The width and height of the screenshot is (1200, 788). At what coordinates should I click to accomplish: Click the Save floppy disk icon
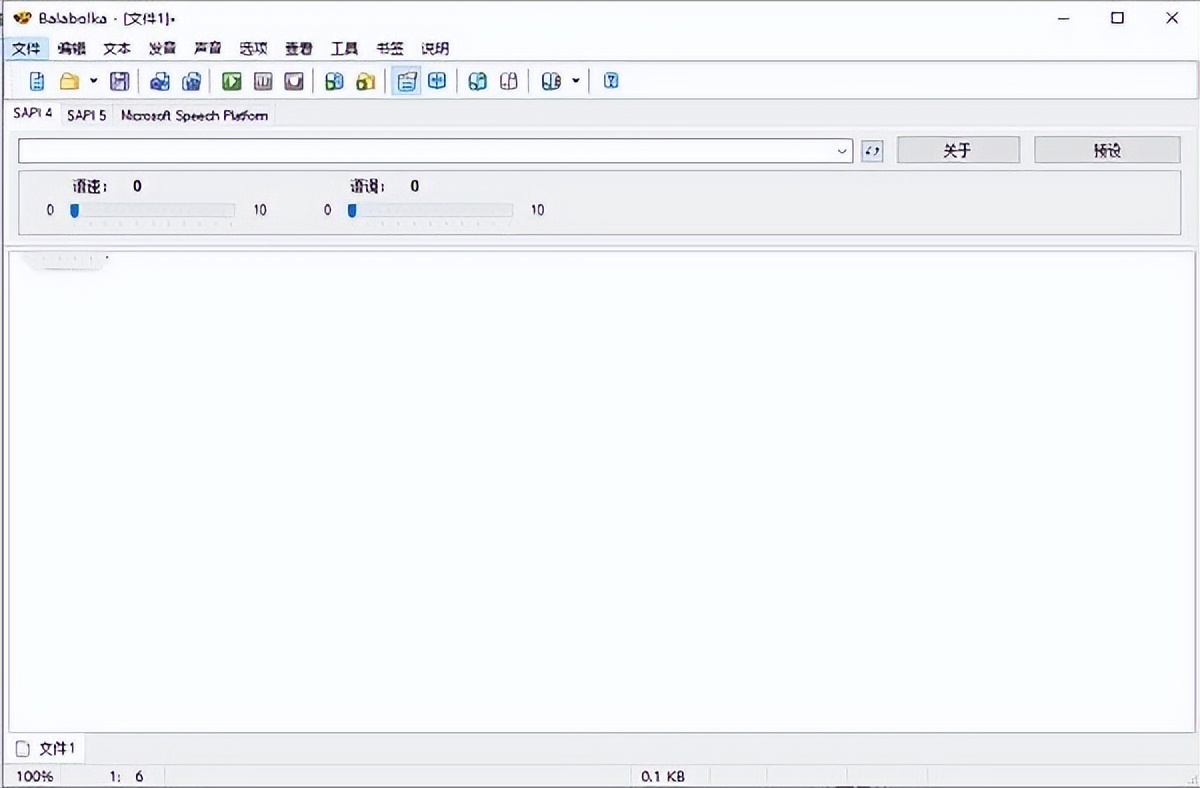click(x=119, y=81)
